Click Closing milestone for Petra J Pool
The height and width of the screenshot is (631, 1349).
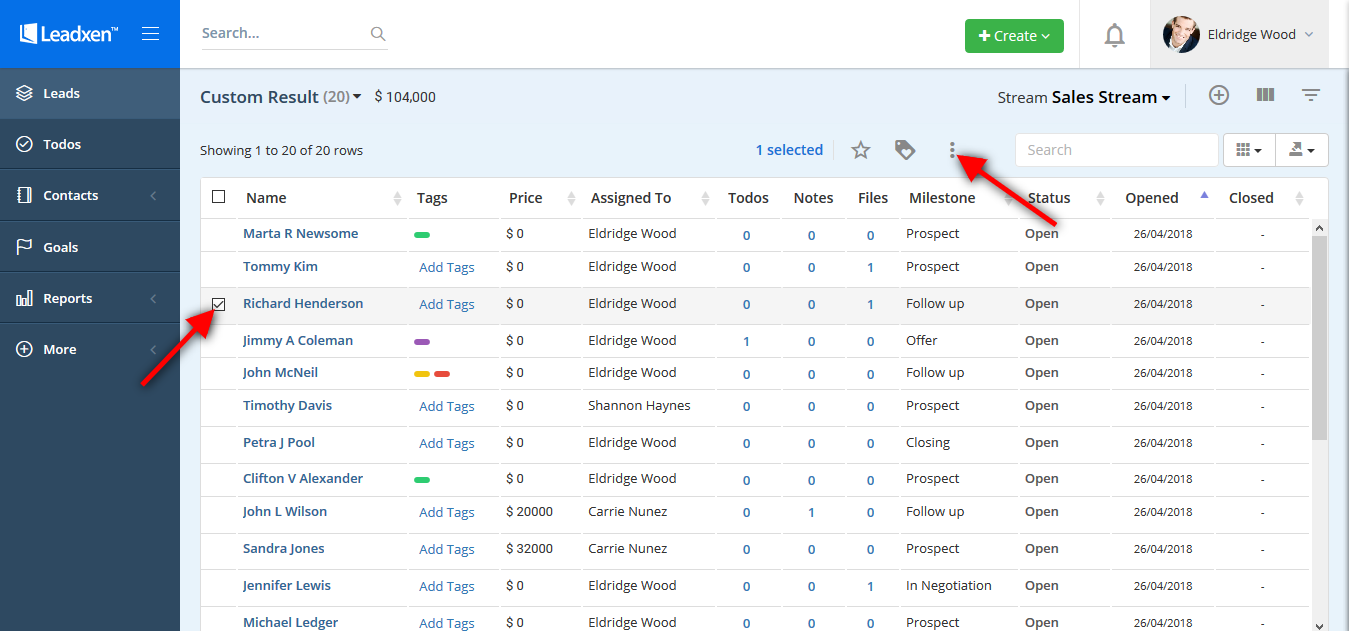click(928, 442)
